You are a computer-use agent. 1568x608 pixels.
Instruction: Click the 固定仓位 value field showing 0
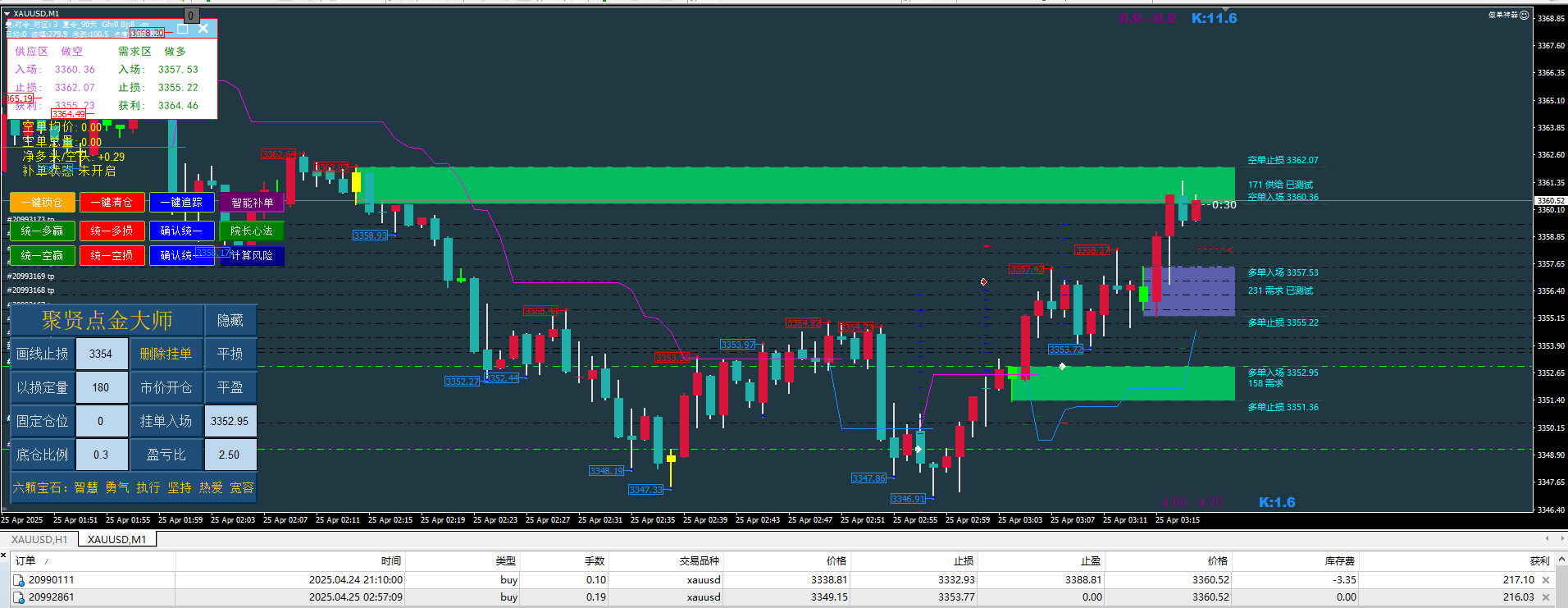coord(102,421)
